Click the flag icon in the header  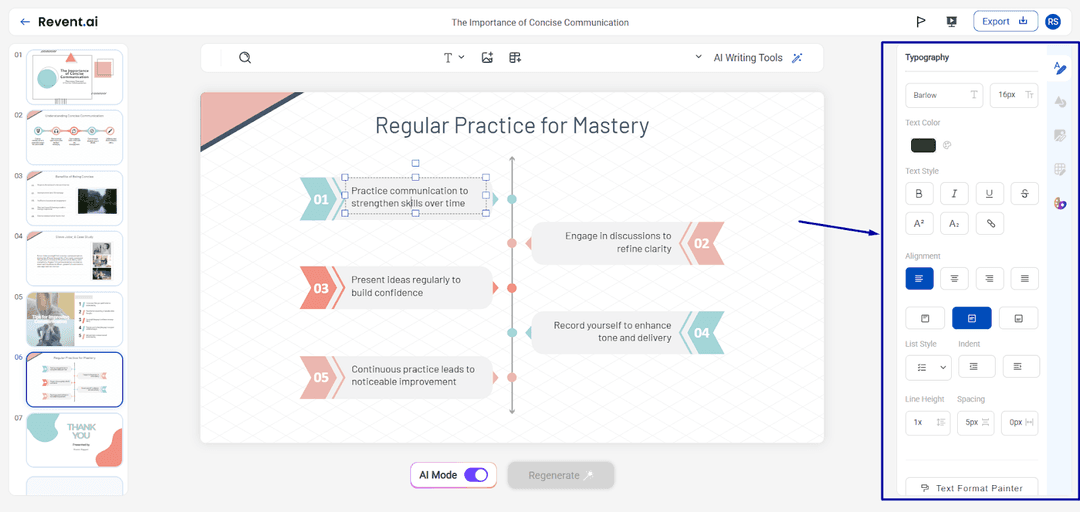click(921, 22)
